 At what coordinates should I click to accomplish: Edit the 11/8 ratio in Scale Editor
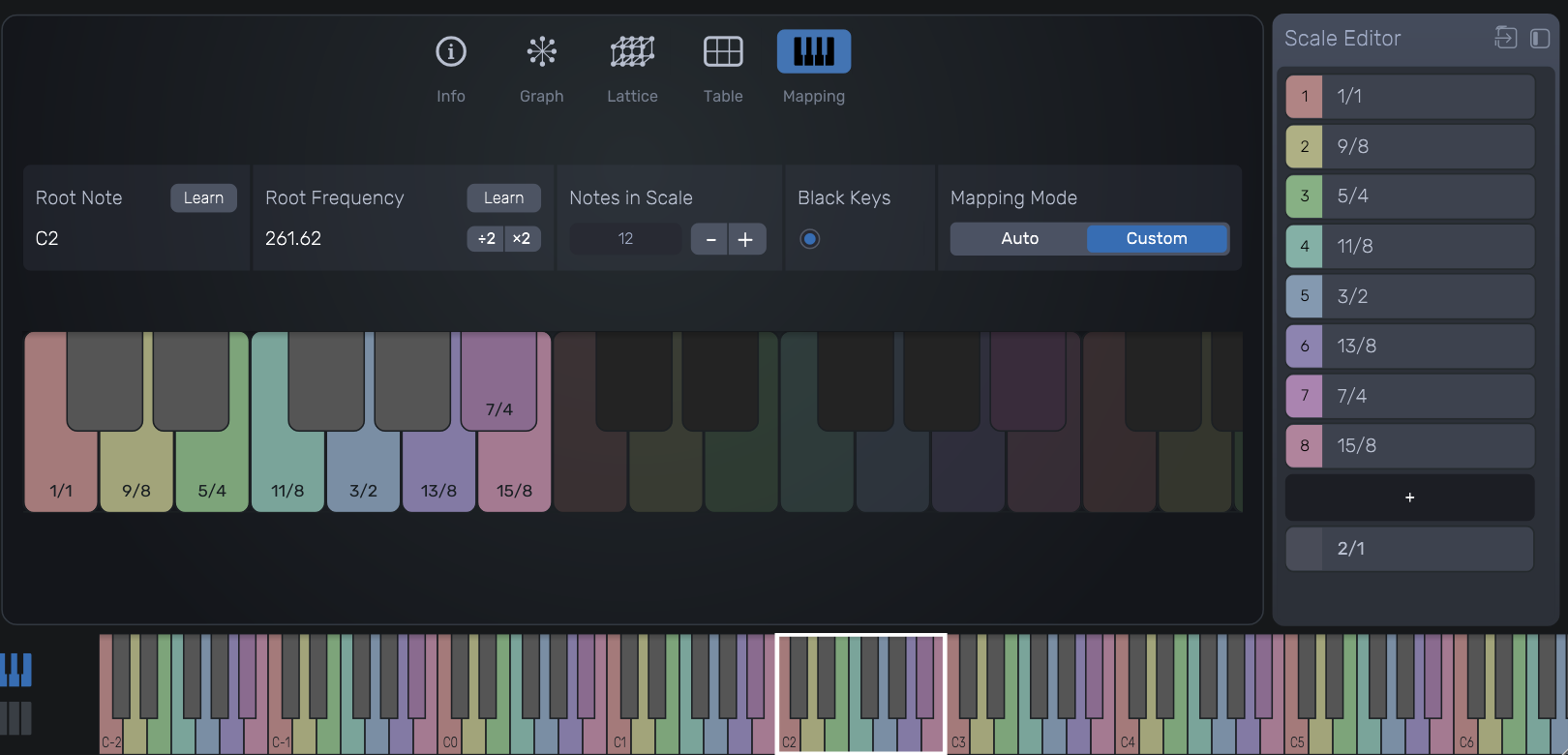[x=1429, y=247]
